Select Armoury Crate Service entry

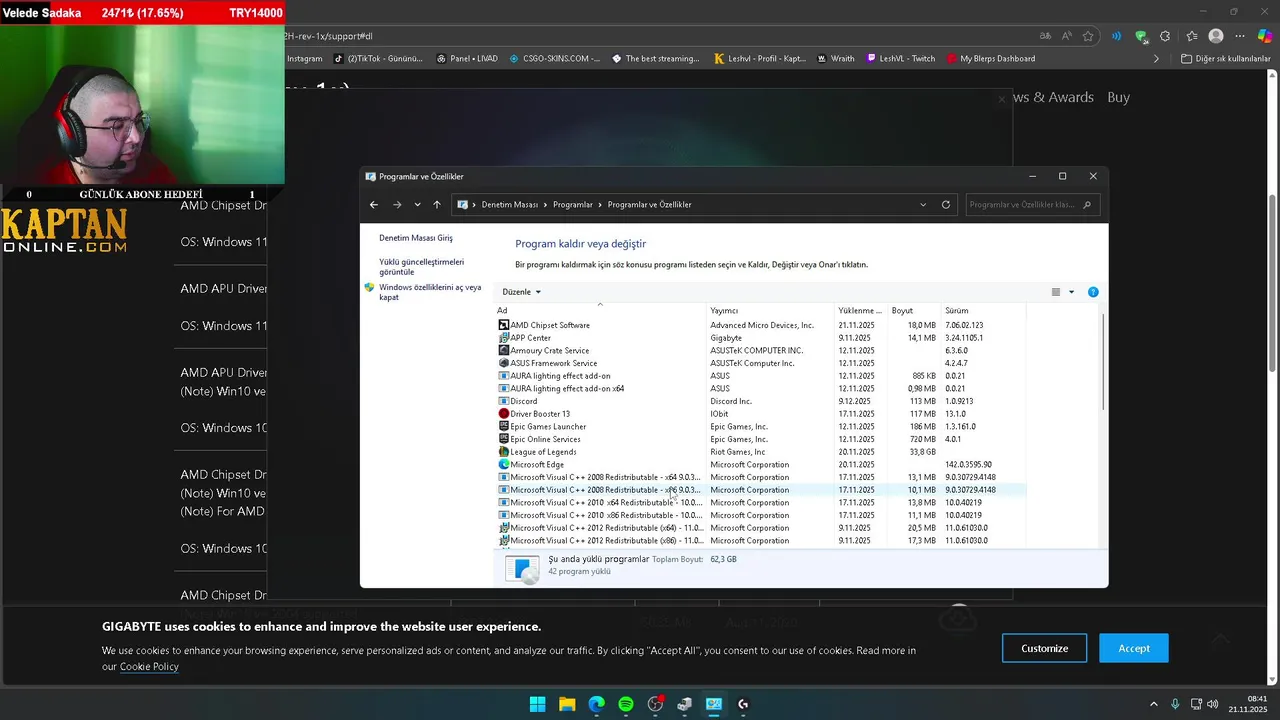point(761,351)
